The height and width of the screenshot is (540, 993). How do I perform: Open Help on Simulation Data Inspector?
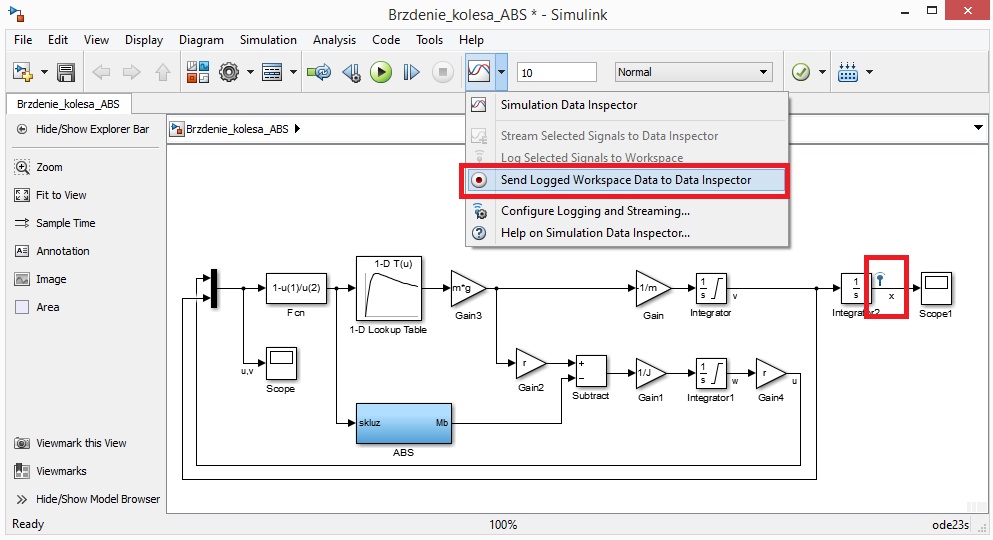(627, 233)
